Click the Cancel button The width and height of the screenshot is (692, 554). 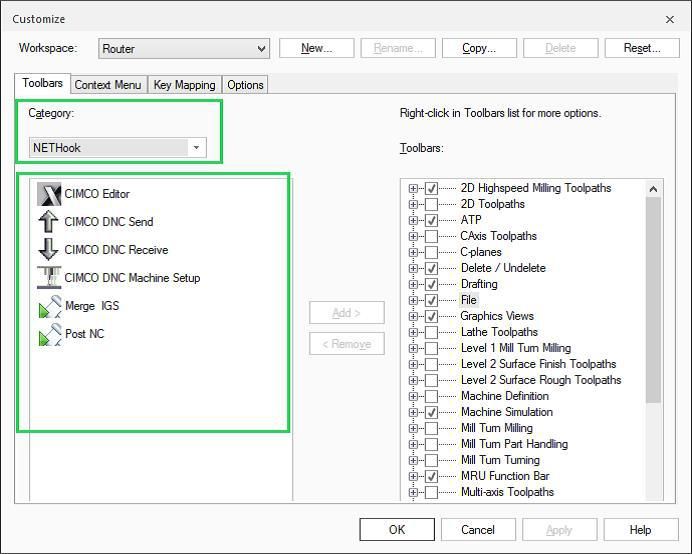tap(478, 530)
